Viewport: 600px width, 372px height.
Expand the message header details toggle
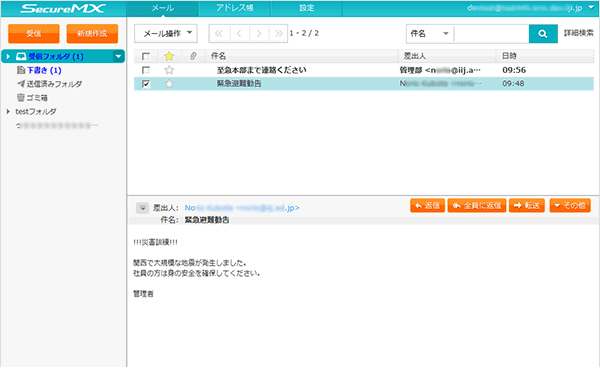coord(142,208)
